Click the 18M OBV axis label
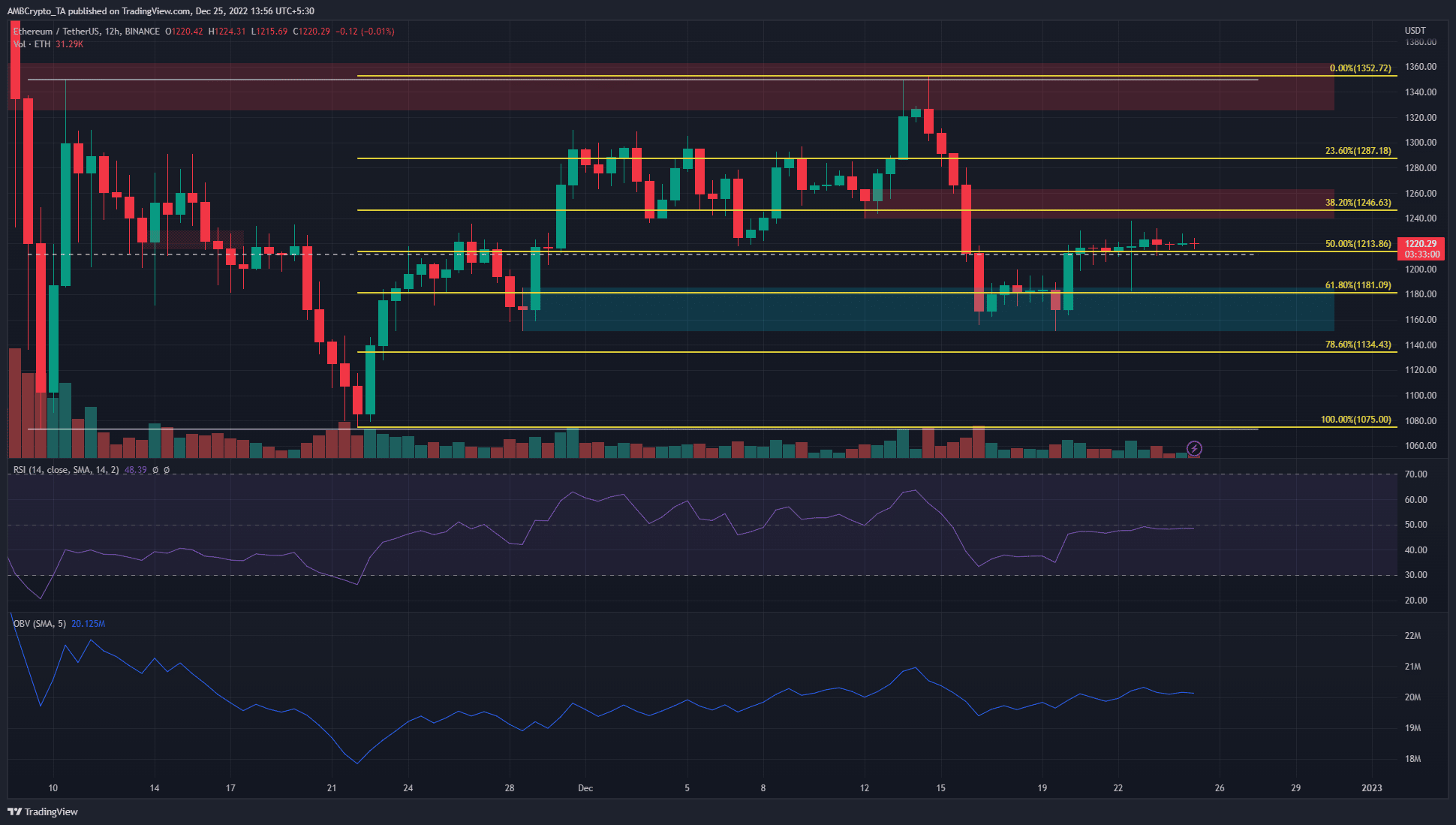This screenshot has width=1456, height=825. point(1412,759)
